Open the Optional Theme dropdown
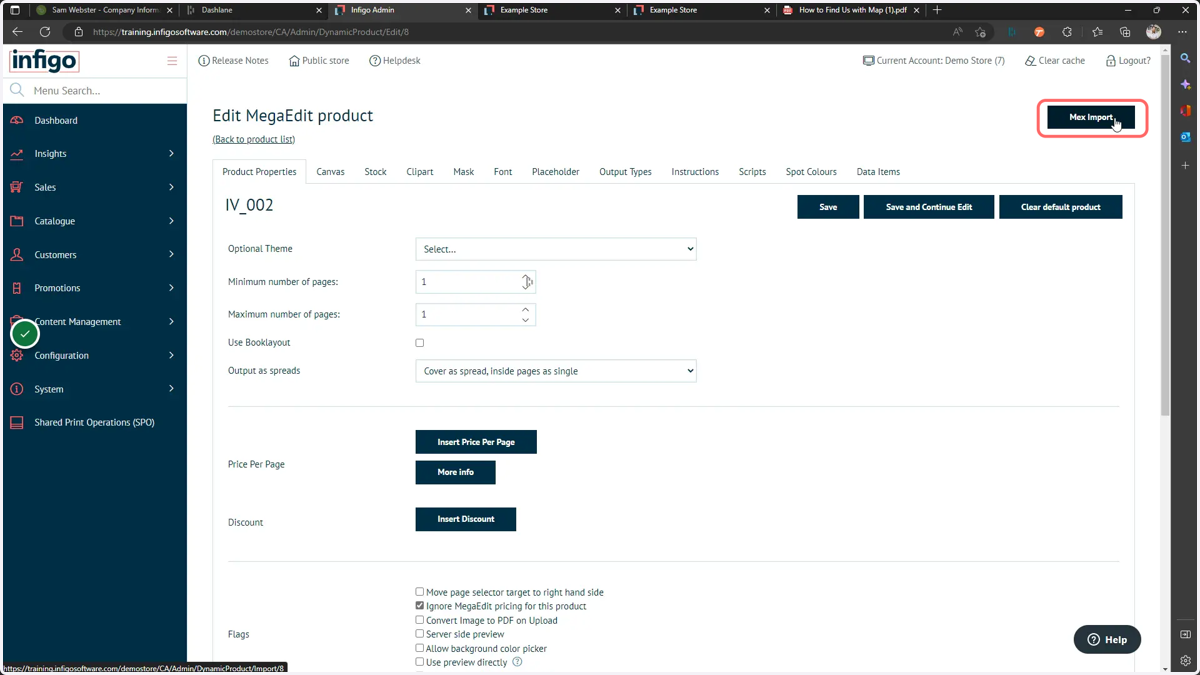Viewport: 1200px width, 675px height. tap(556, 249)
